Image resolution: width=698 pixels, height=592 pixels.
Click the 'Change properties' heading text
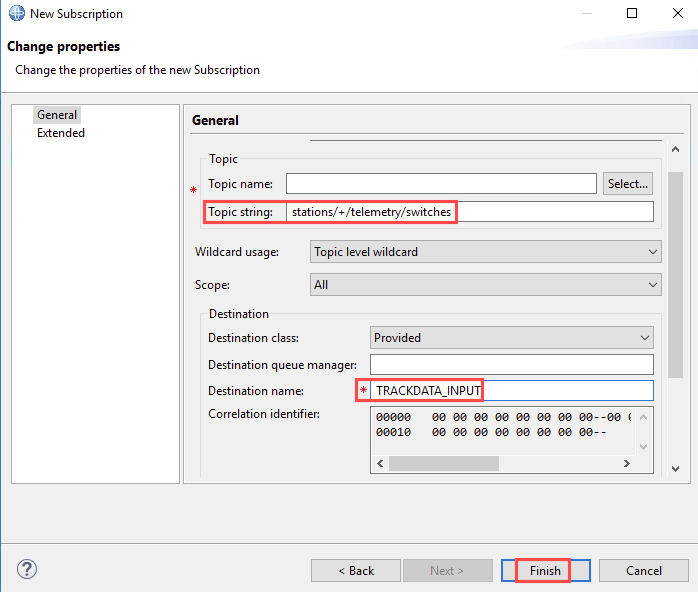pyautogui.click(x=63, y=46)
